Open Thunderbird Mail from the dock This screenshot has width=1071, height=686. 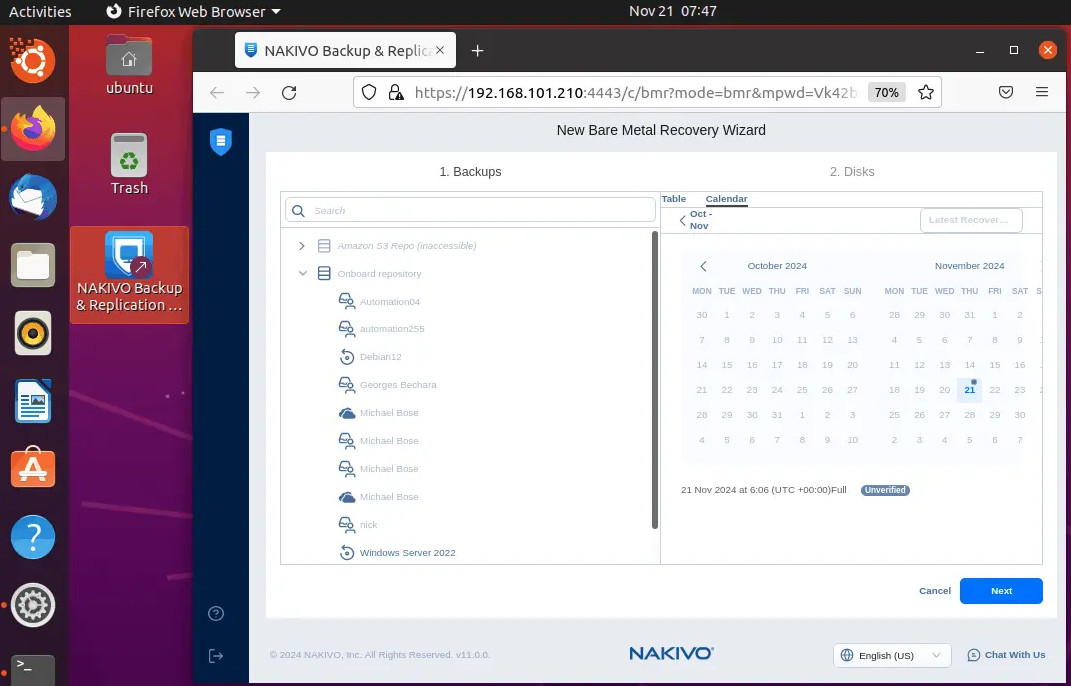[33, 197]
